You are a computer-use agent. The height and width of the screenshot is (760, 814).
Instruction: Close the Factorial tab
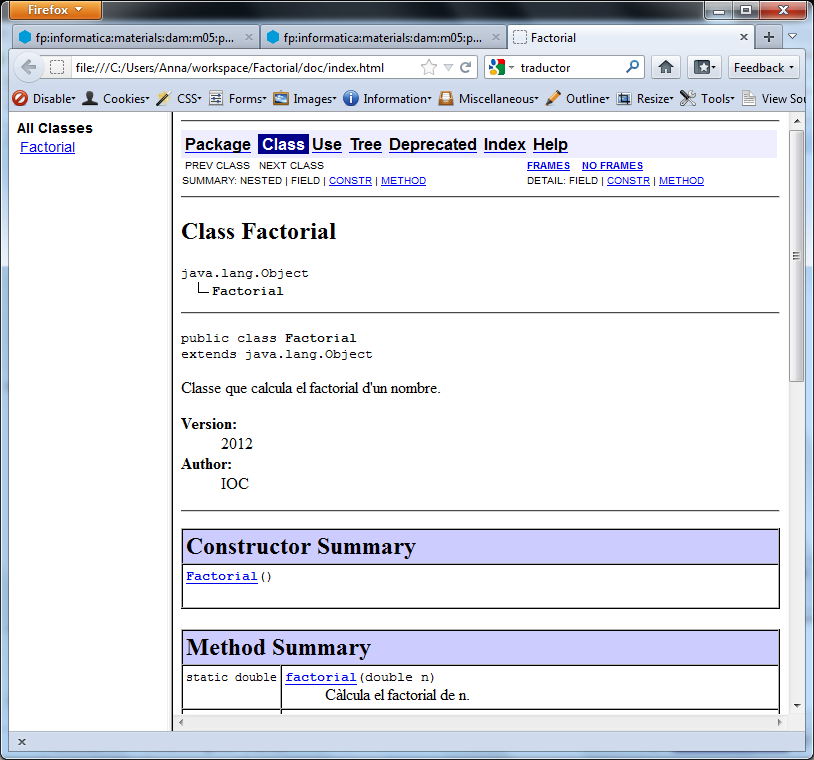[x=744, y=37]
